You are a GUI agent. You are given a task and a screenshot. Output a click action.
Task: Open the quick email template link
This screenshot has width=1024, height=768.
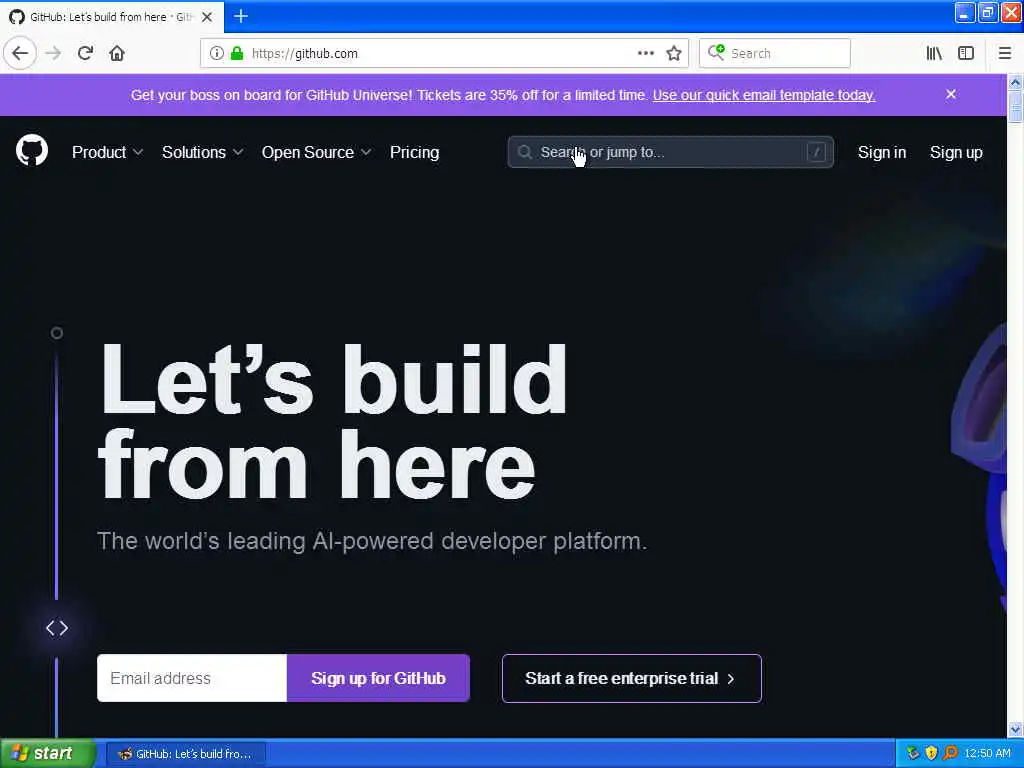click(763, 95)
